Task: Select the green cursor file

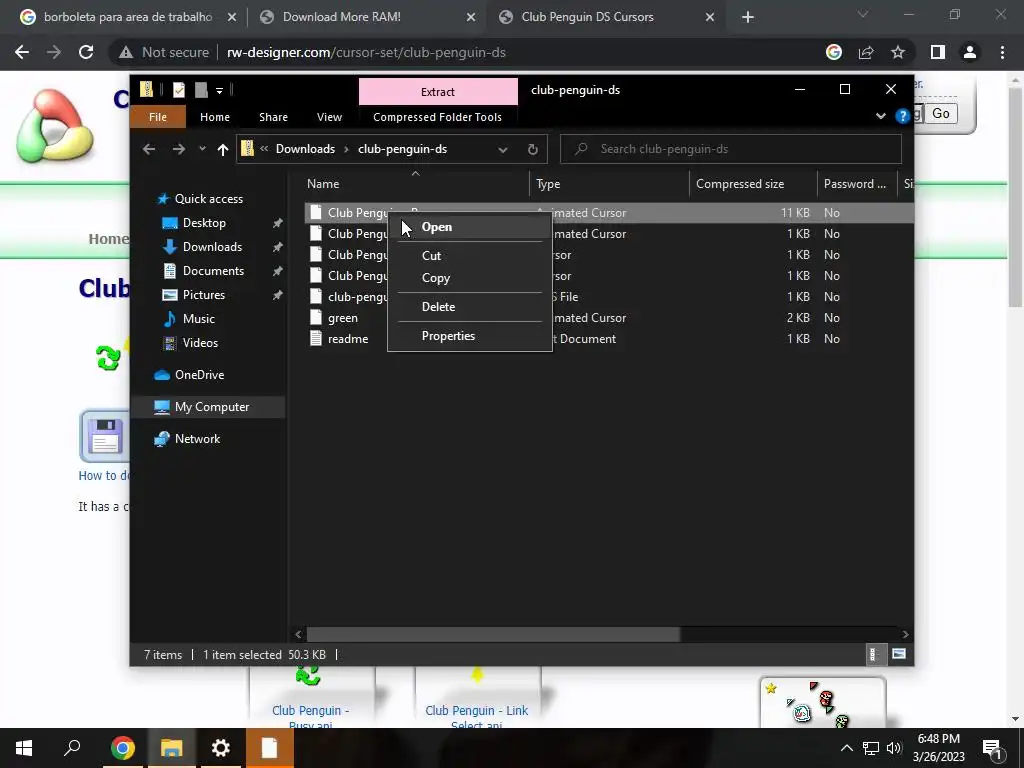Action: click(x=342, y=318)
